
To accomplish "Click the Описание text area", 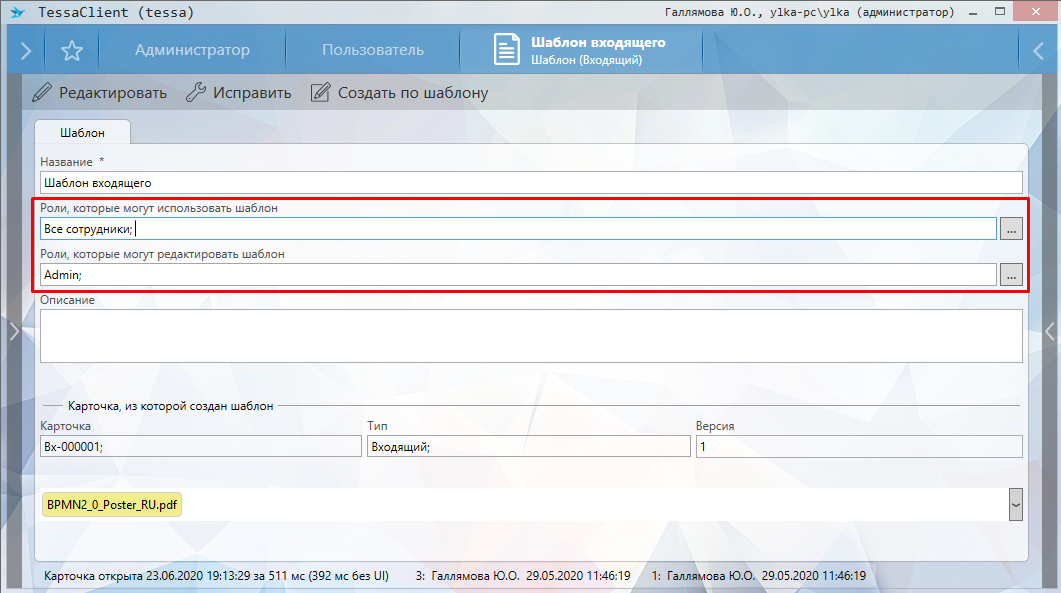I will coord(531,336).
